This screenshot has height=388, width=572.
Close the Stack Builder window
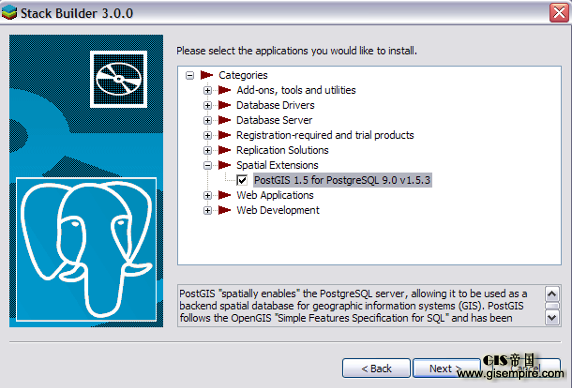pyautogui.click(x=559, y=13)
